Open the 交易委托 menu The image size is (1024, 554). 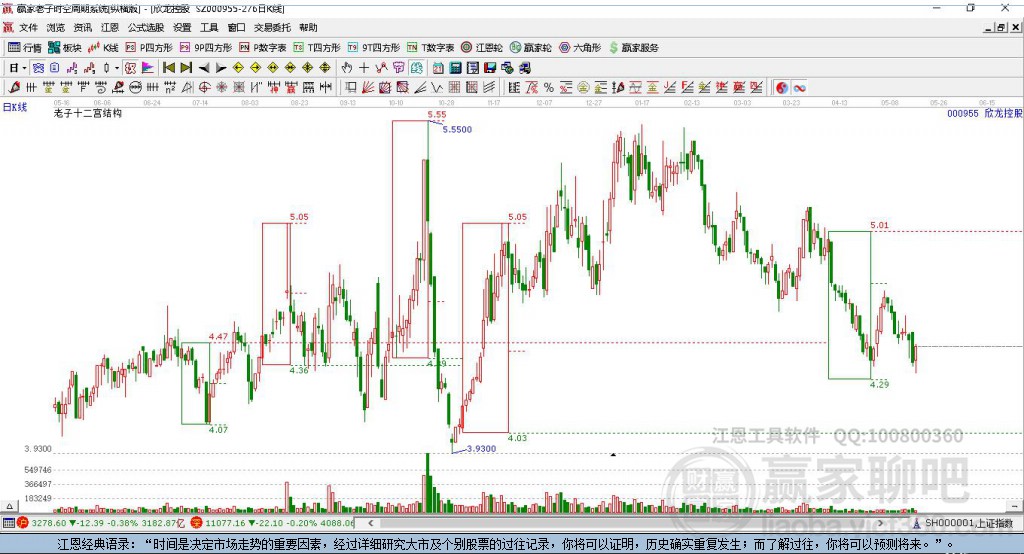[272, 27]
